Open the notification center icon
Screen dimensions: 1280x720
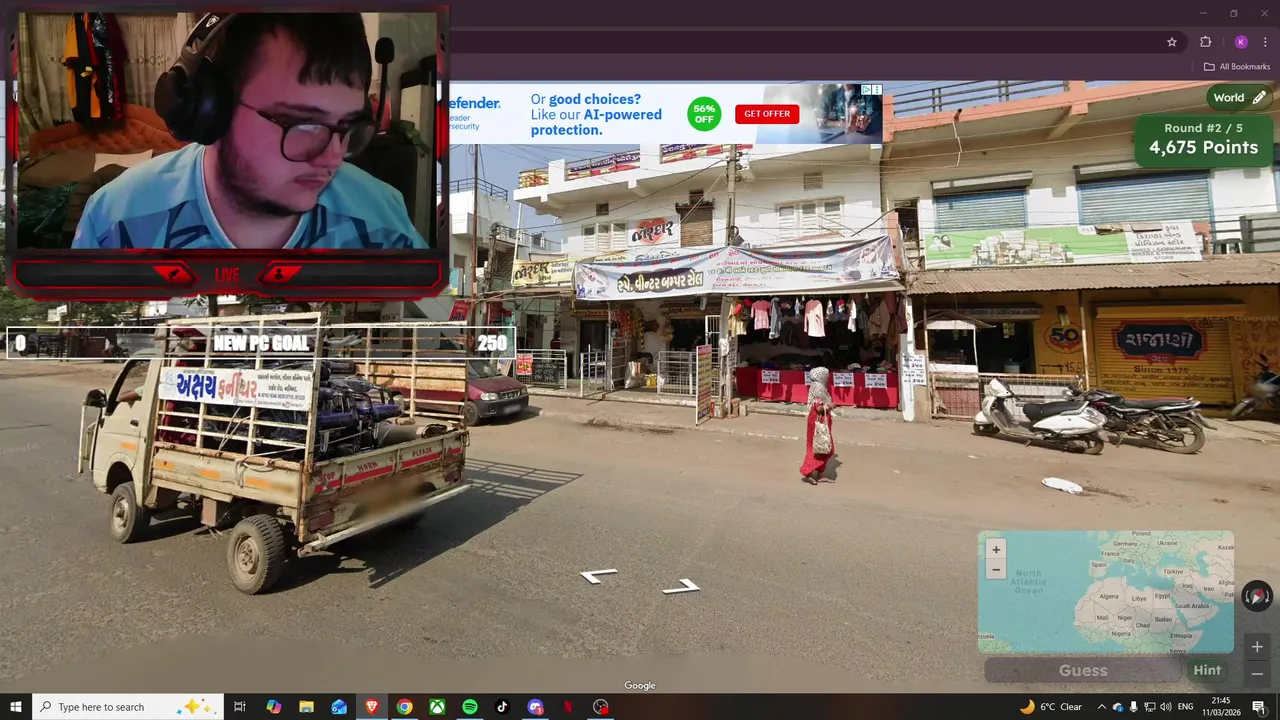(x=1259, y=707)
